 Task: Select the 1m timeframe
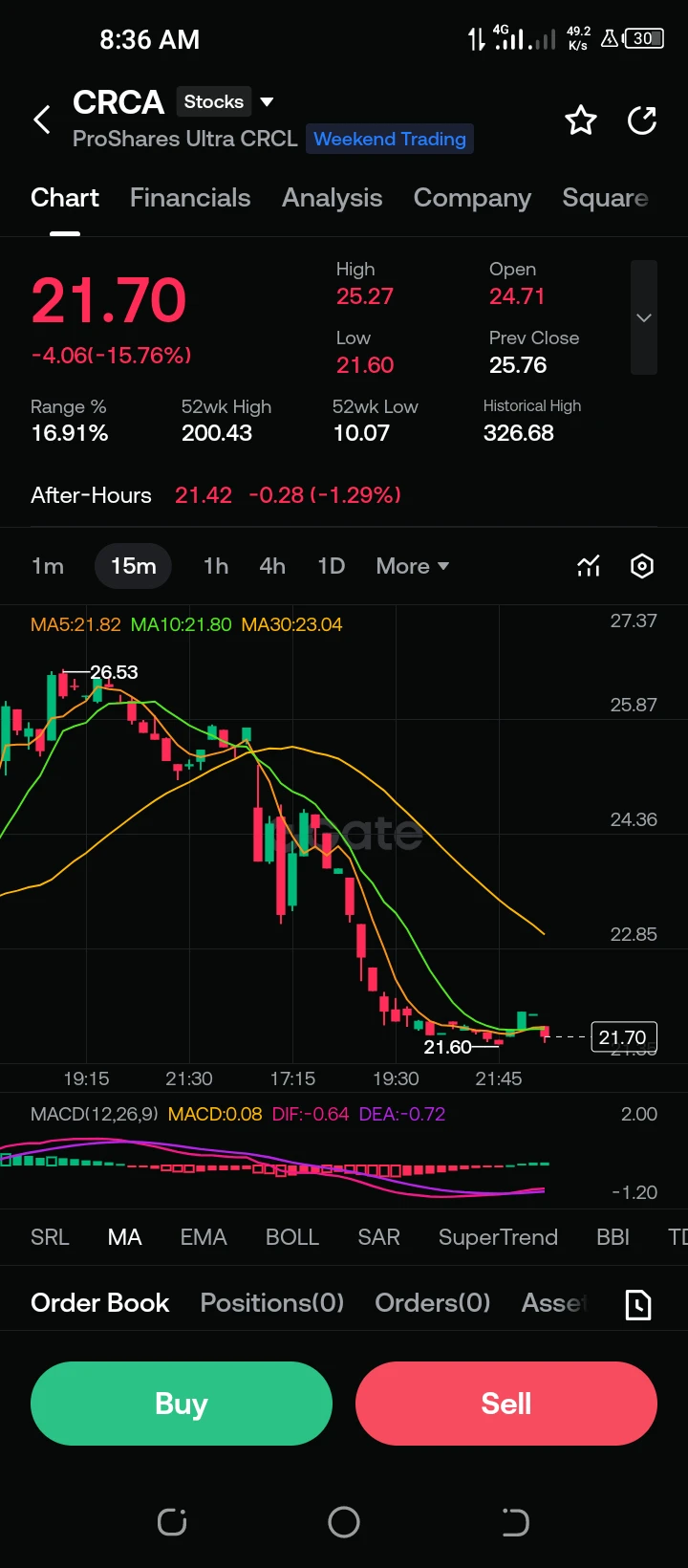(48, 566)
